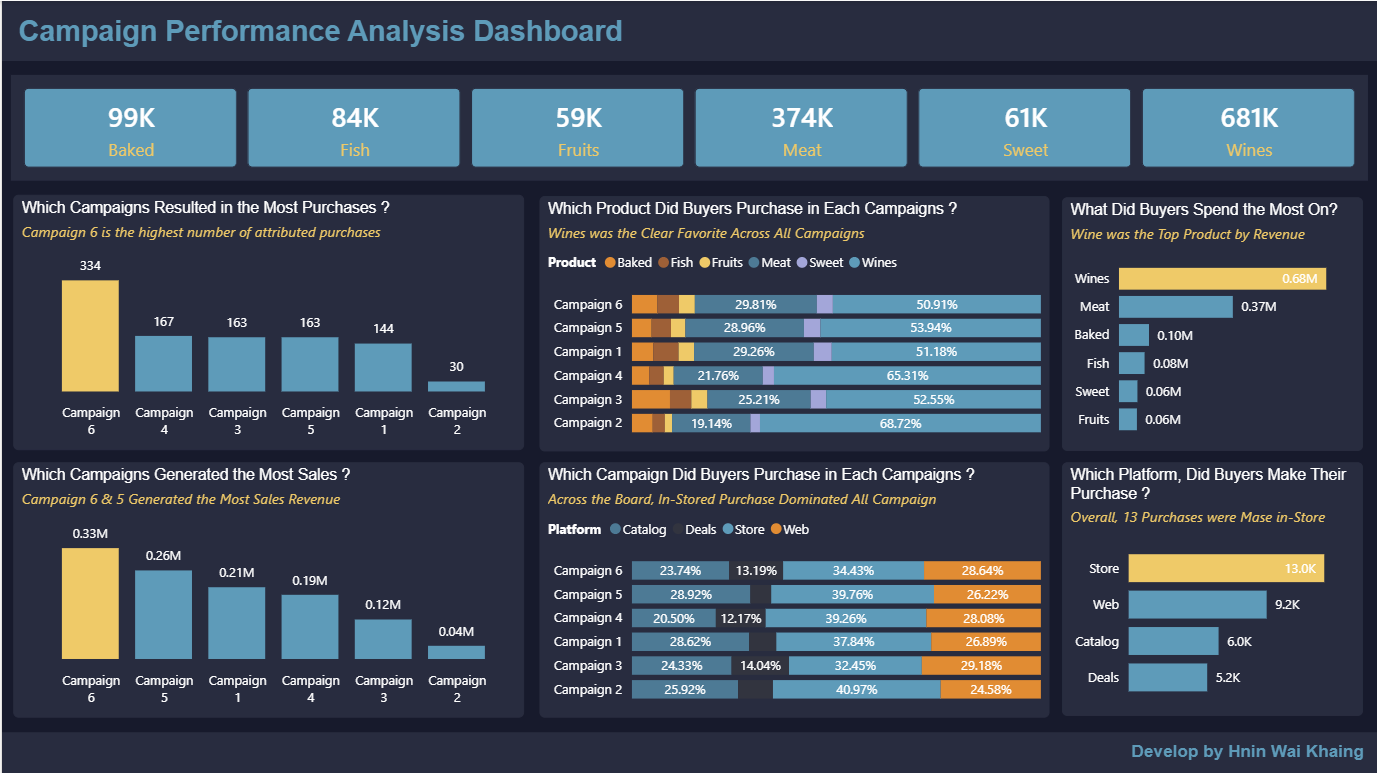
Task: Select the Campaign 6 purchases bar
Action: click(90, 335)
